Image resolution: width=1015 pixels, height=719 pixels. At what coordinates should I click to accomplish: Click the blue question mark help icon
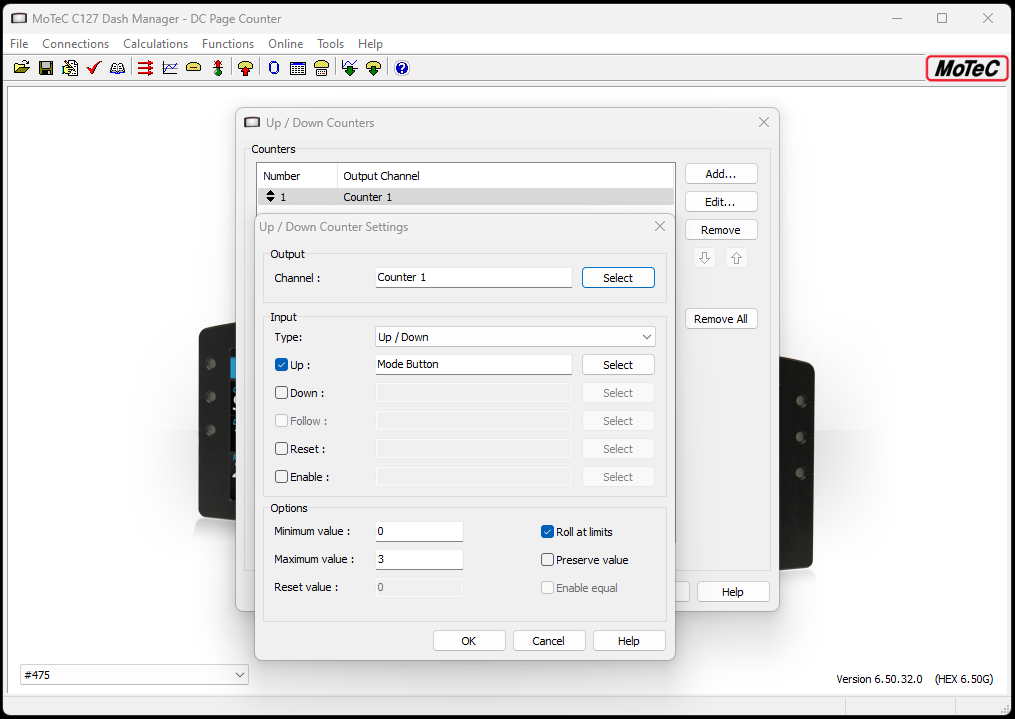coord(402,68)
